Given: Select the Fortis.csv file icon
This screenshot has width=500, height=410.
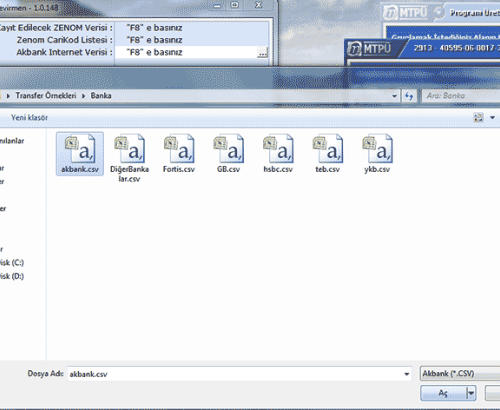Looking at the screenshot, I should [x=179, y=149].
